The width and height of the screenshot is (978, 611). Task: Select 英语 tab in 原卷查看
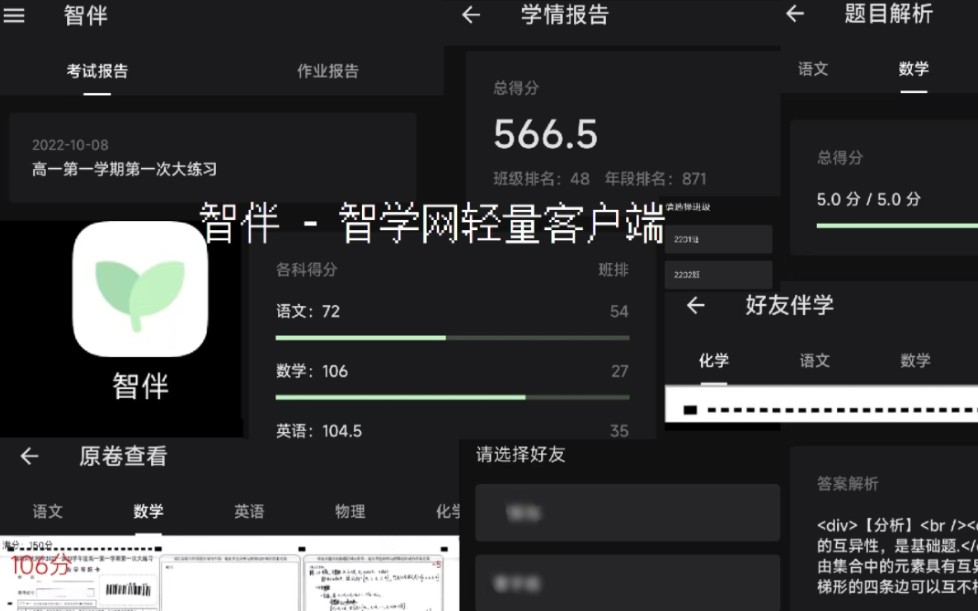click(249, 512)
